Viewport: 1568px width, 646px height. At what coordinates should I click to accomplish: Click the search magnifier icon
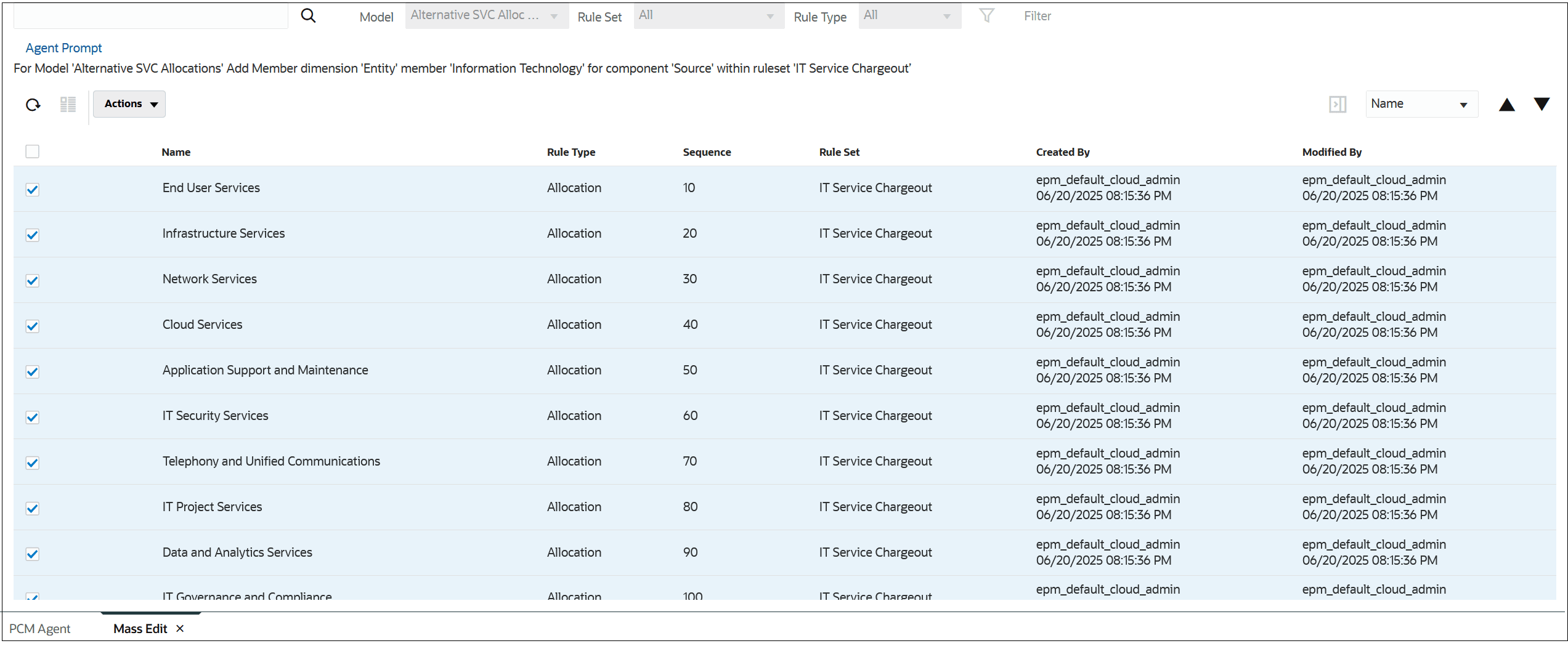point(308,15)
